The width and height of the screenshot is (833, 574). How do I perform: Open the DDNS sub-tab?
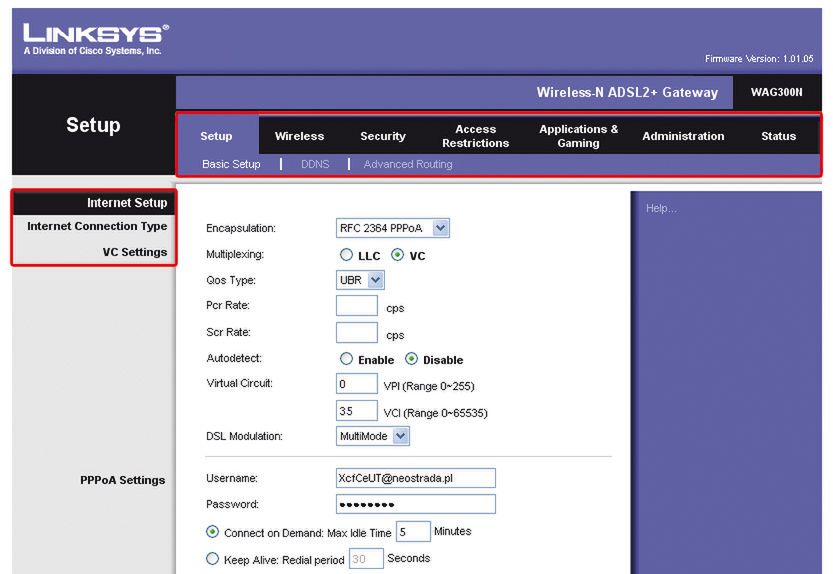(315, 164)
